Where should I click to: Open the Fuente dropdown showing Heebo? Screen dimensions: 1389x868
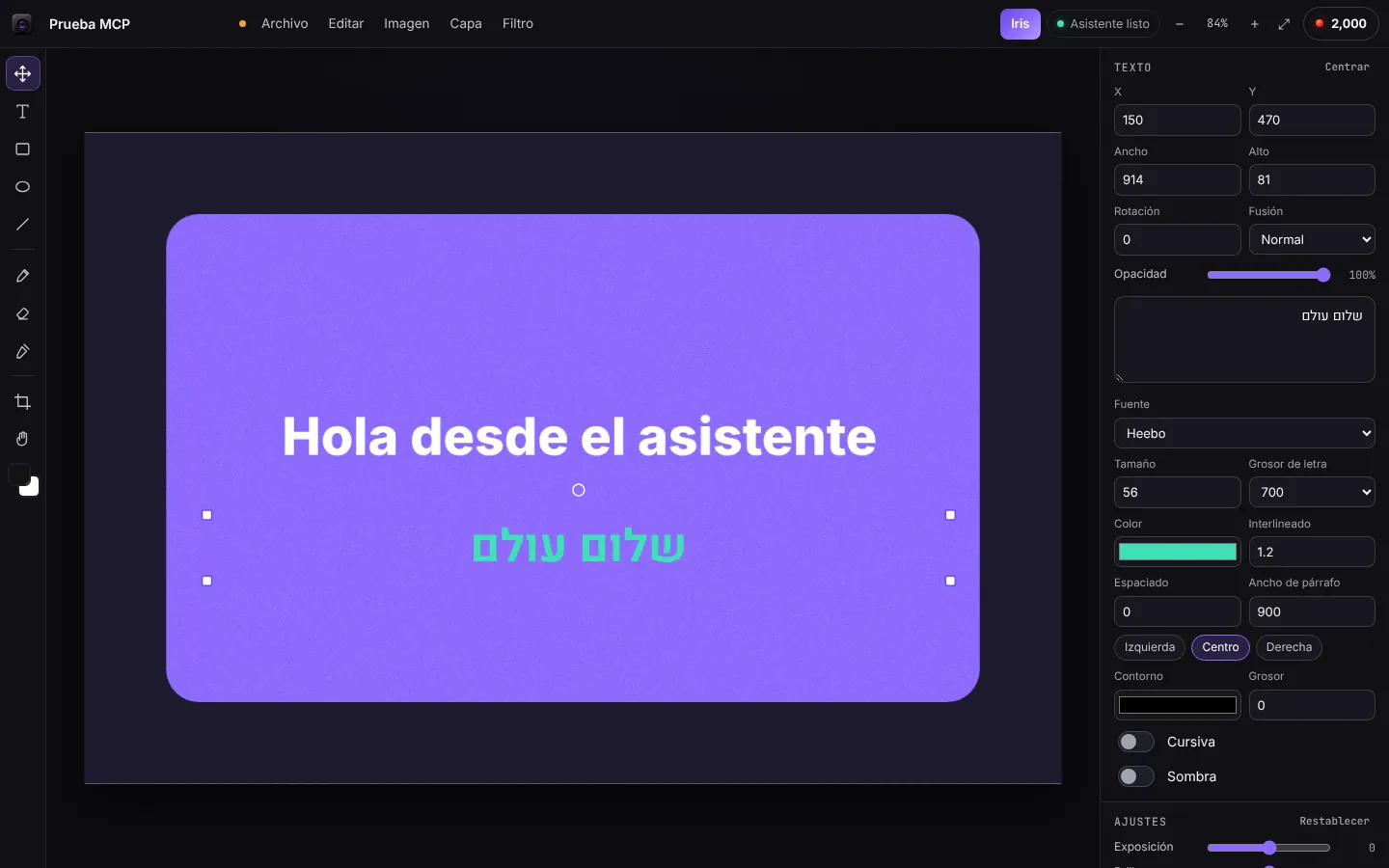tap(1244, 433)
